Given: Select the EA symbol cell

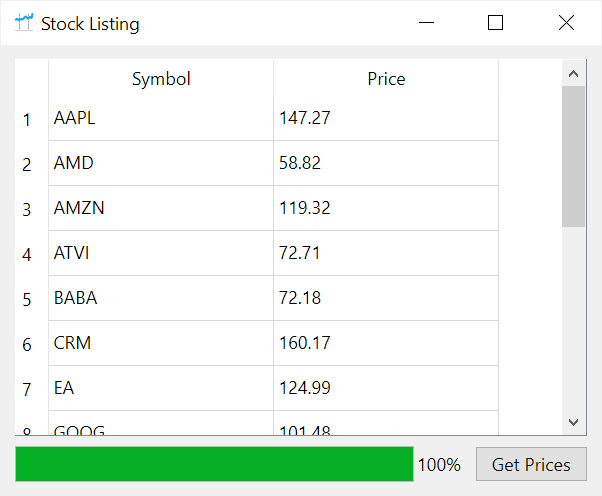Looking at the screenshot, I should point(161,388).
